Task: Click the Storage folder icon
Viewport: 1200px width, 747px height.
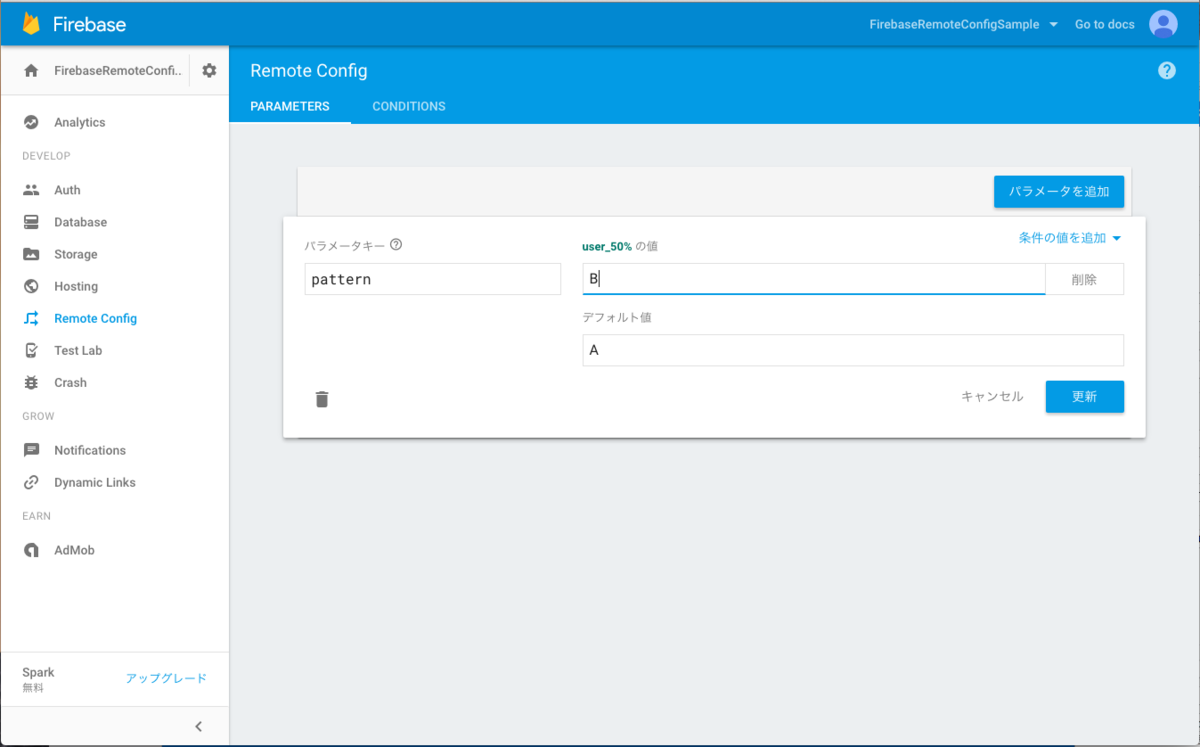Action: click(x=31, y=254)
